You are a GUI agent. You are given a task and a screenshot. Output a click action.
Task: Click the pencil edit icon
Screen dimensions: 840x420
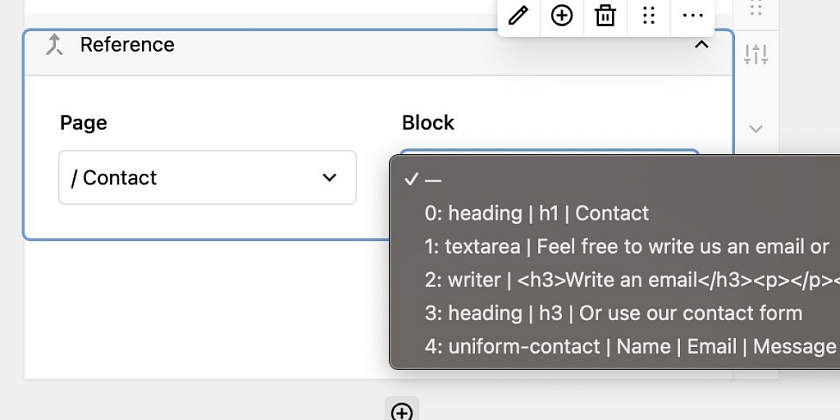pyautogui.click(x=518, y=16)
